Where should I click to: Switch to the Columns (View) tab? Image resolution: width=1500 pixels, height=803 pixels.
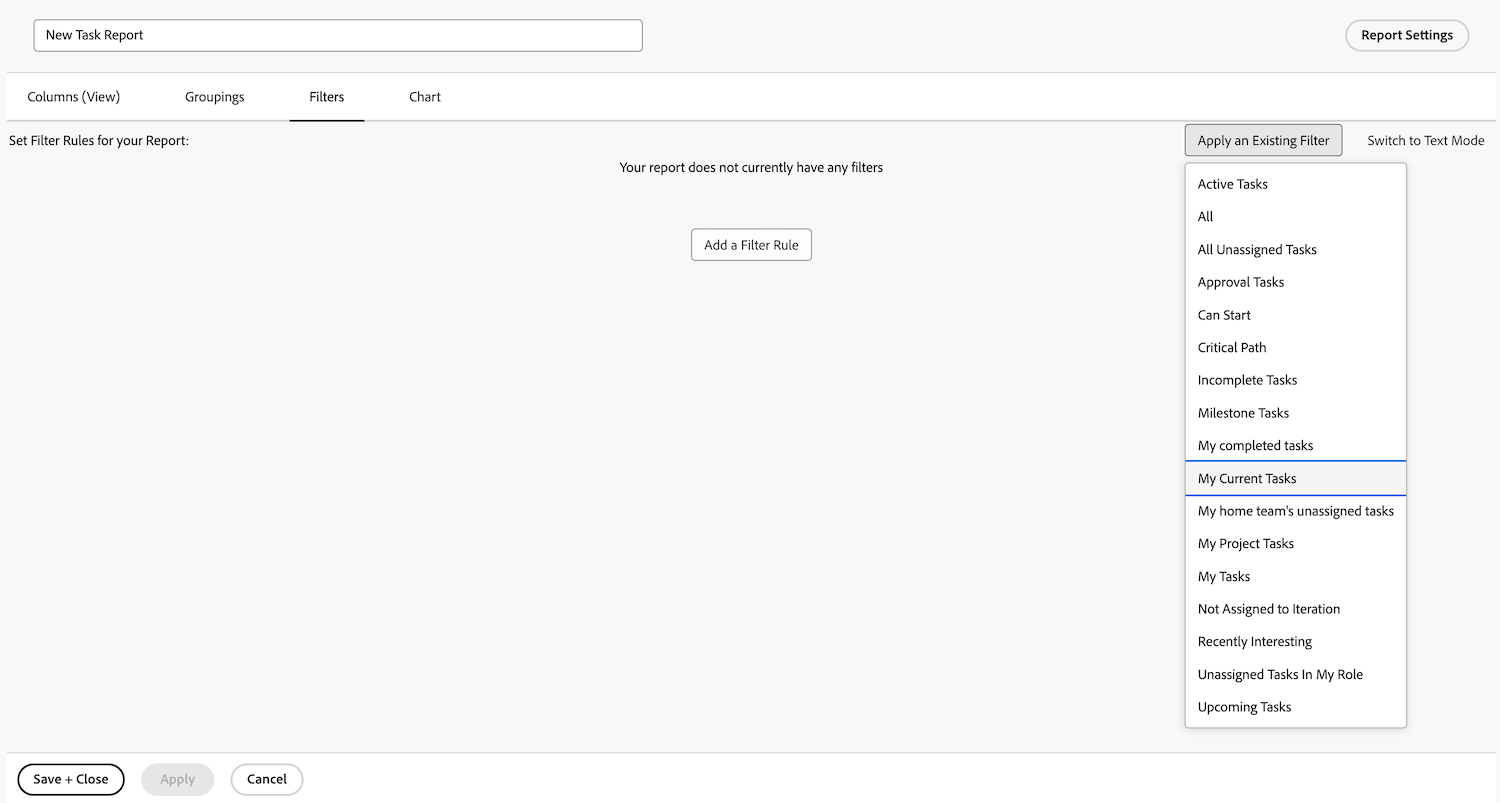pyautogui.click(x=73, y=96)
